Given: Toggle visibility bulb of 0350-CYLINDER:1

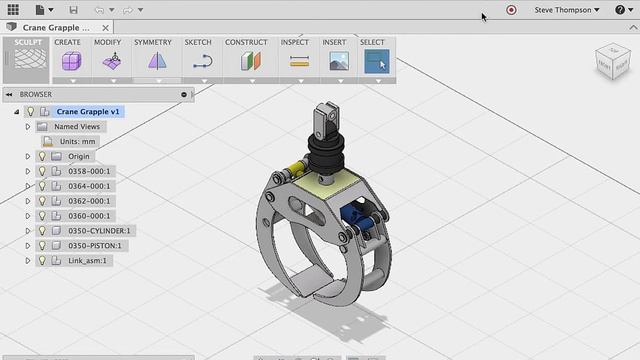Looking at the screenshot, I should point(42,231).
